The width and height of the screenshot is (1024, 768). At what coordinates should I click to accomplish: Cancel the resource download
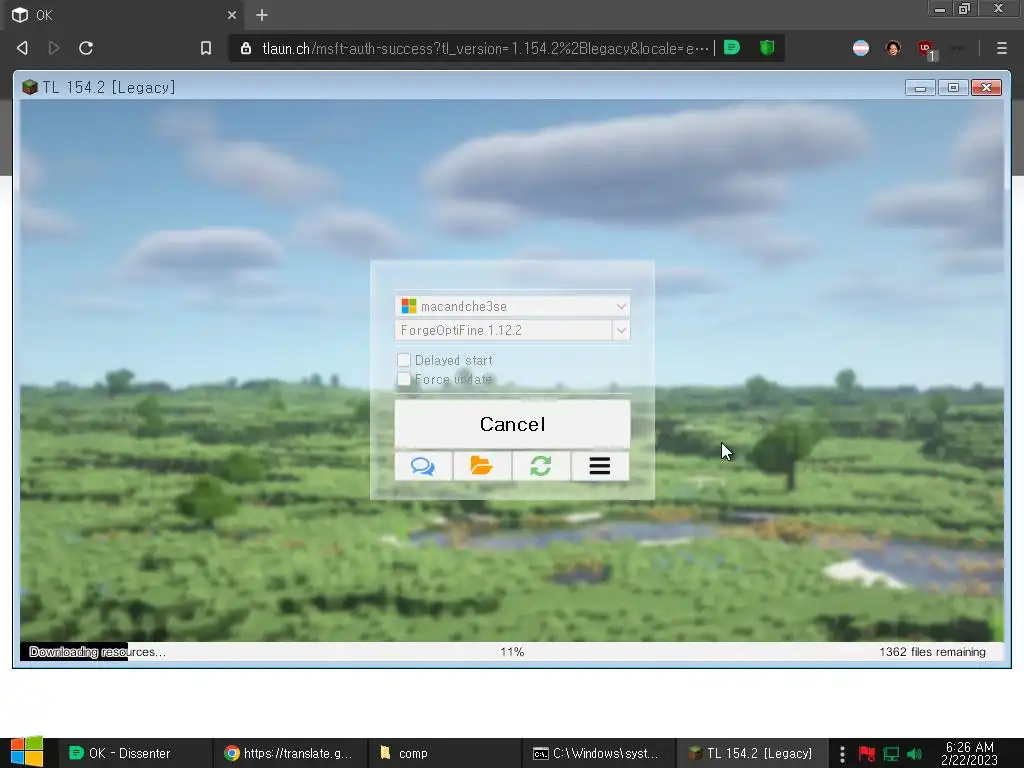(512, 424)
